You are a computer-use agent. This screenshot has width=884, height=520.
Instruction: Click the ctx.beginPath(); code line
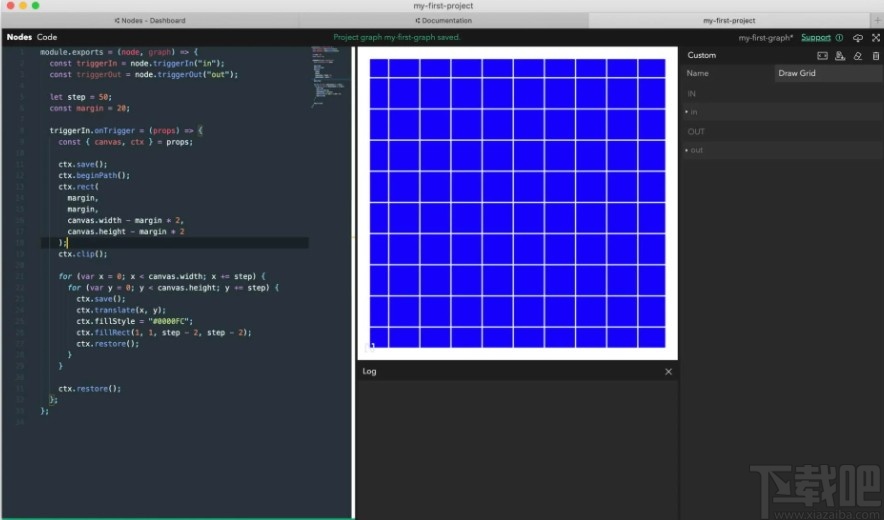click(94, 175)
